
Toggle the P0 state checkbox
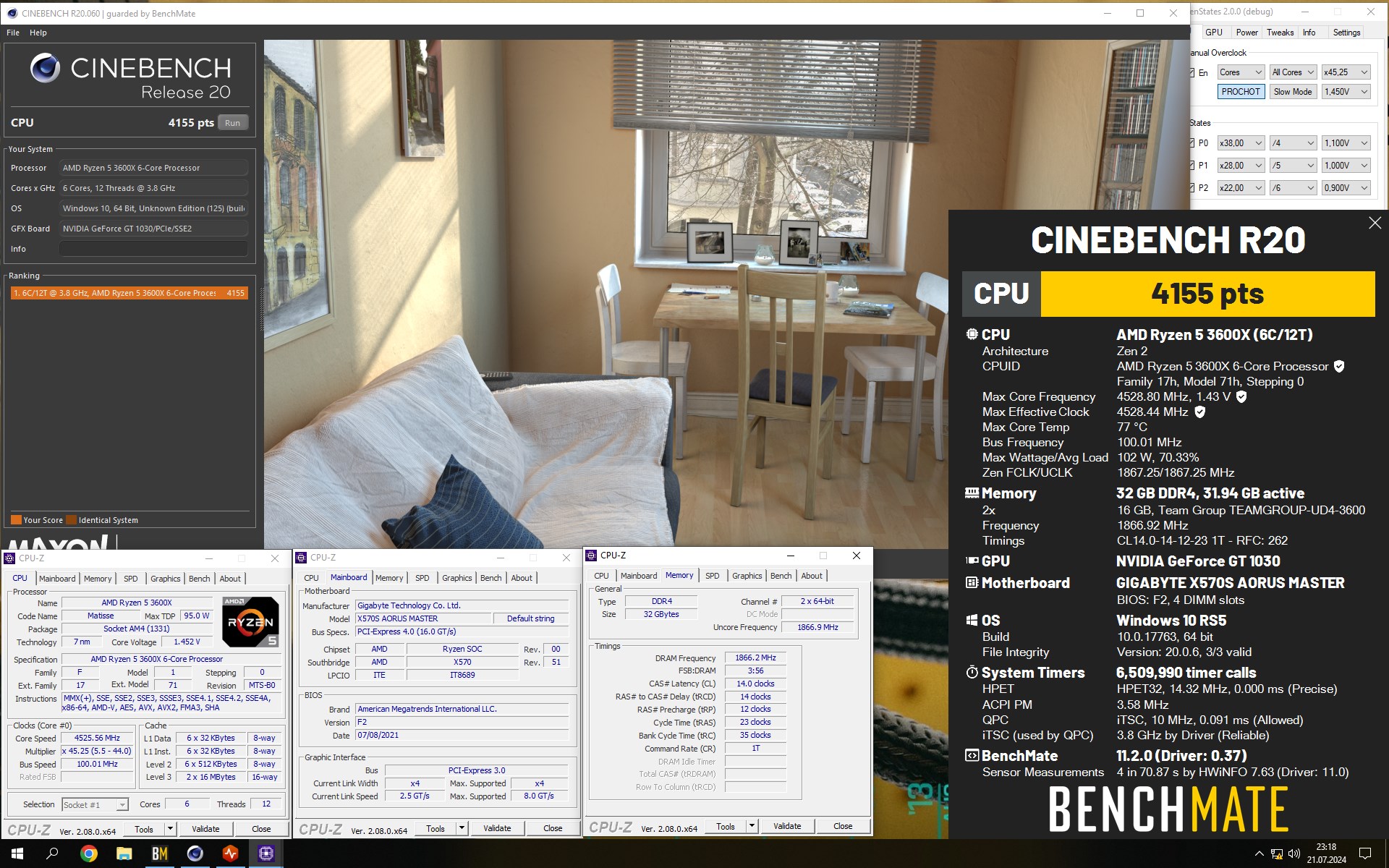(x=1192, y=143)
